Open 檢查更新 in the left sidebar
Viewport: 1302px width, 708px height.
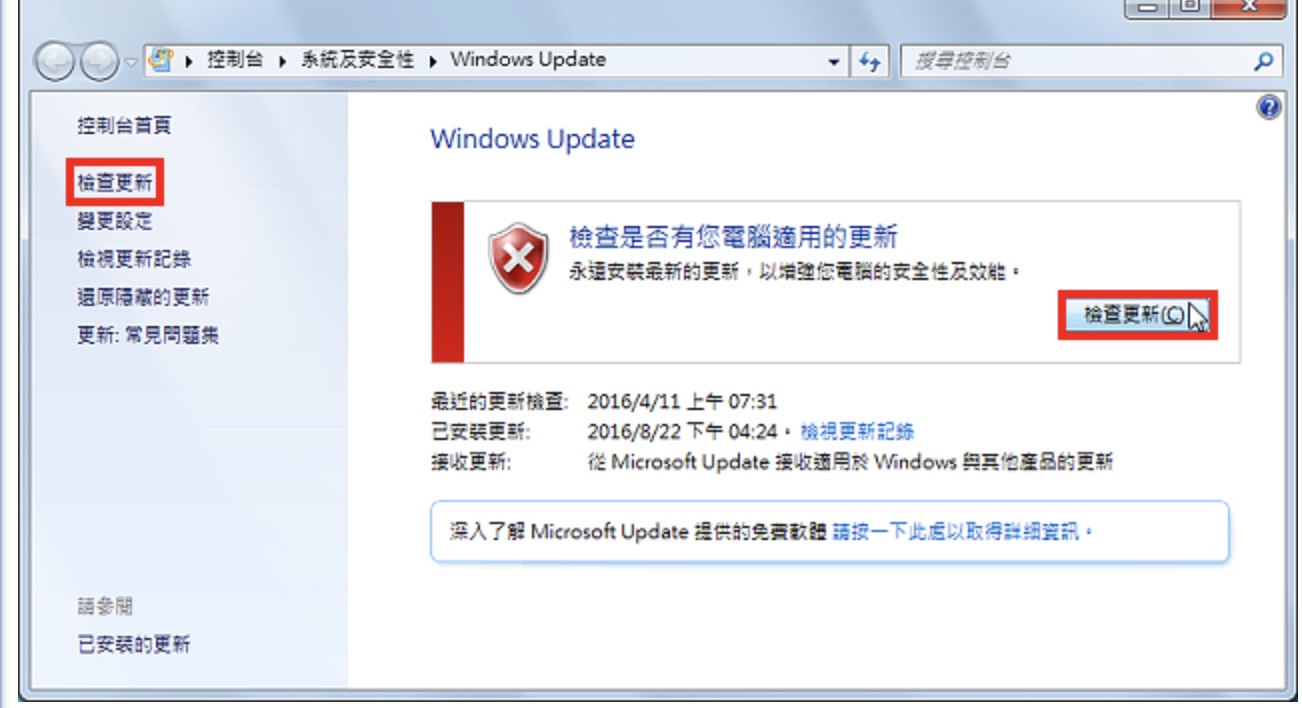[115, 183]
